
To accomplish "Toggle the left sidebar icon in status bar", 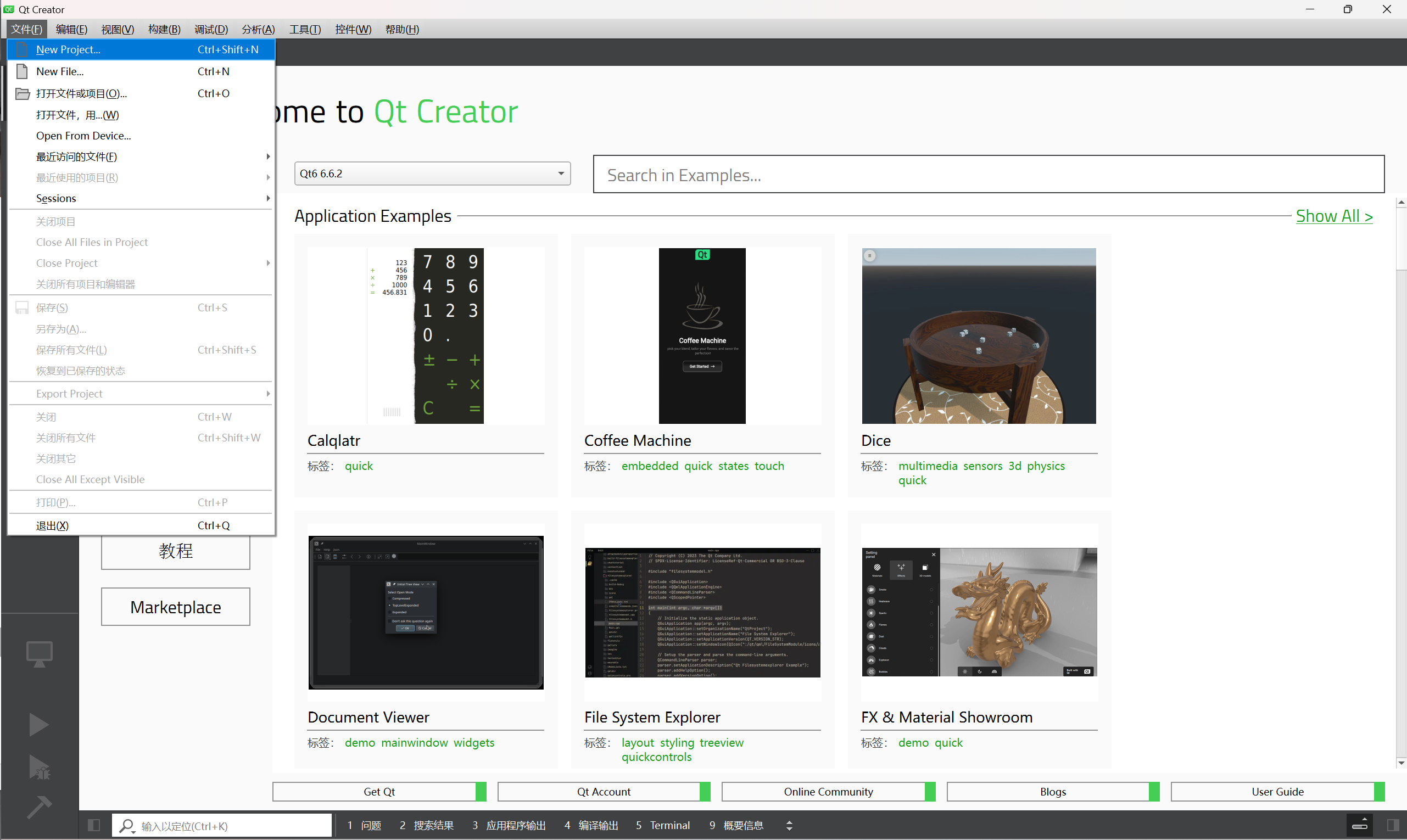I will [94, 825].
